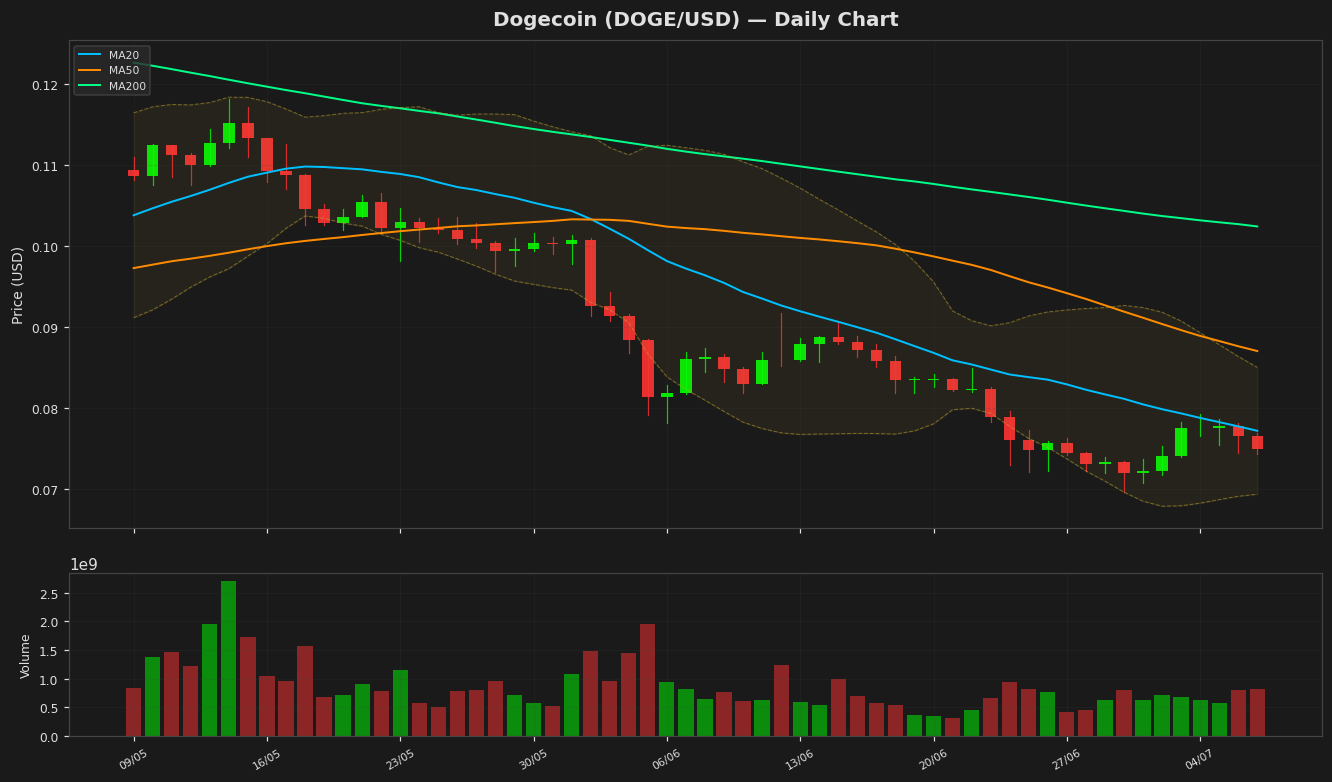Click the 1.0 volume tick label
Screen dimensions: 1332x782
coord(51,680)
